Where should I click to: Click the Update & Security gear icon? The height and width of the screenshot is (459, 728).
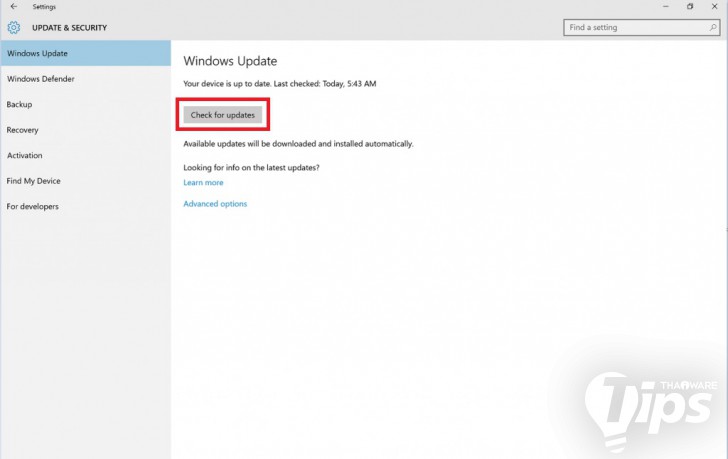(x=13, y=28)
